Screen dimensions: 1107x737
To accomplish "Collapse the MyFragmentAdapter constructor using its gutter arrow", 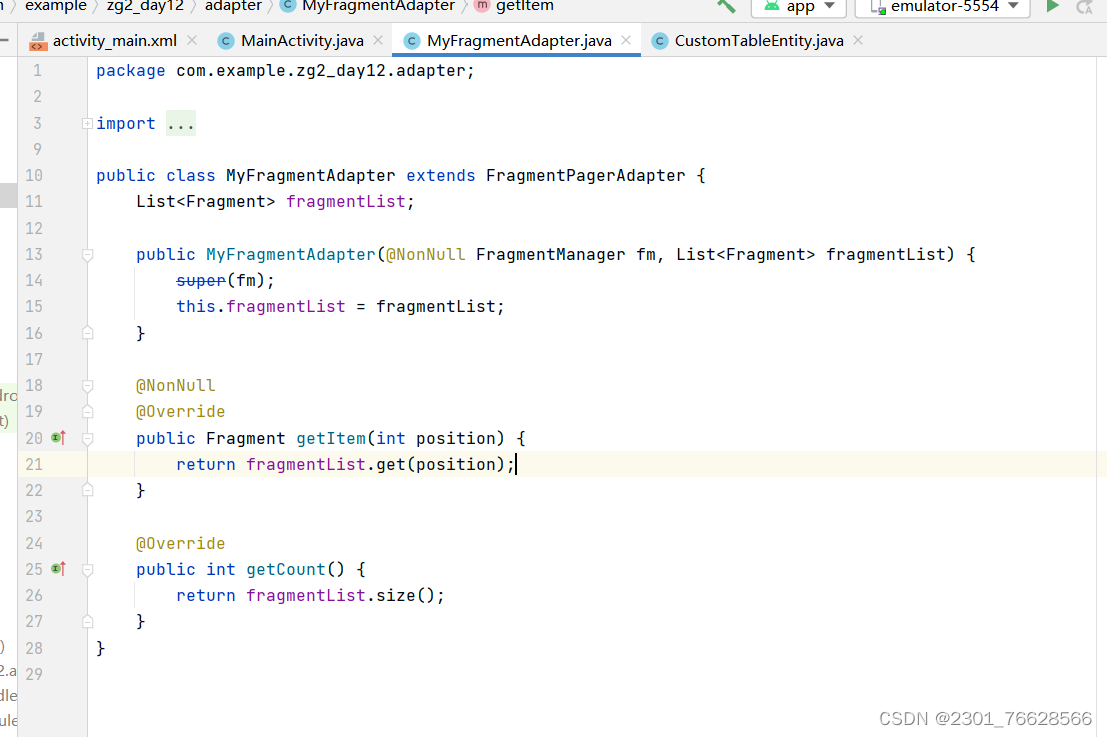I will coord(86,254).
